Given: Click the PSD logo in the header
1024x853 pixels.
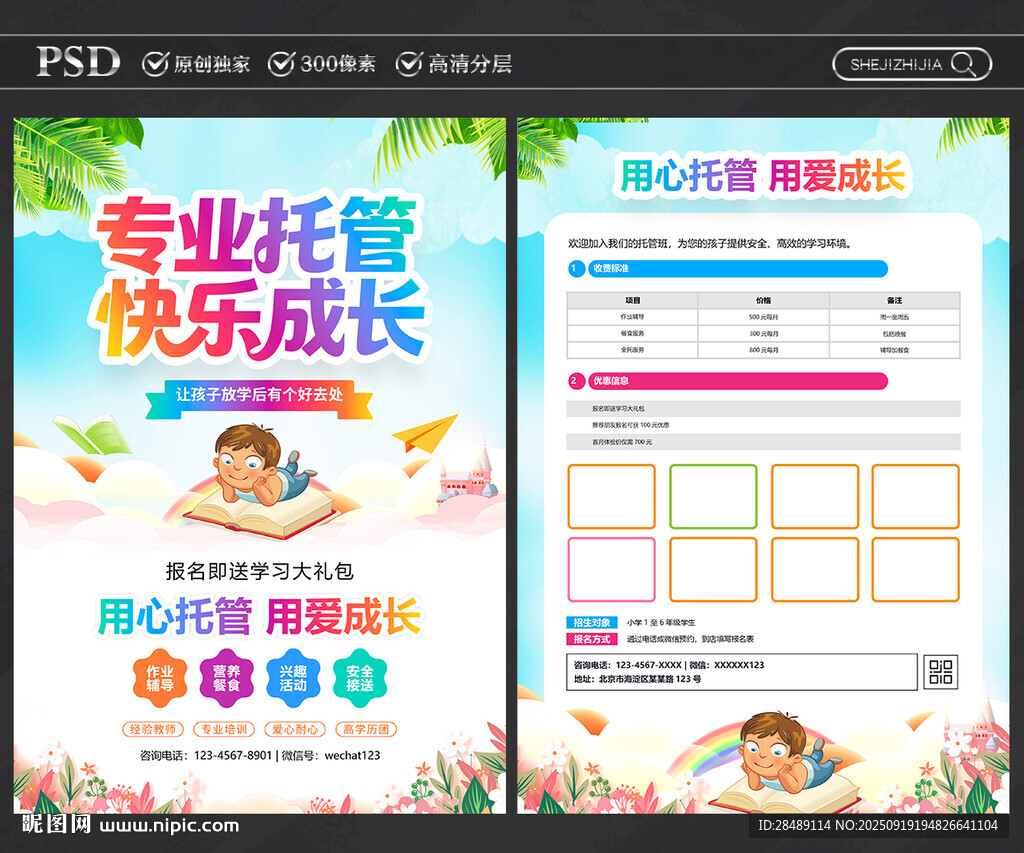Looking at the screenshot, I should [x=78, y=62].
